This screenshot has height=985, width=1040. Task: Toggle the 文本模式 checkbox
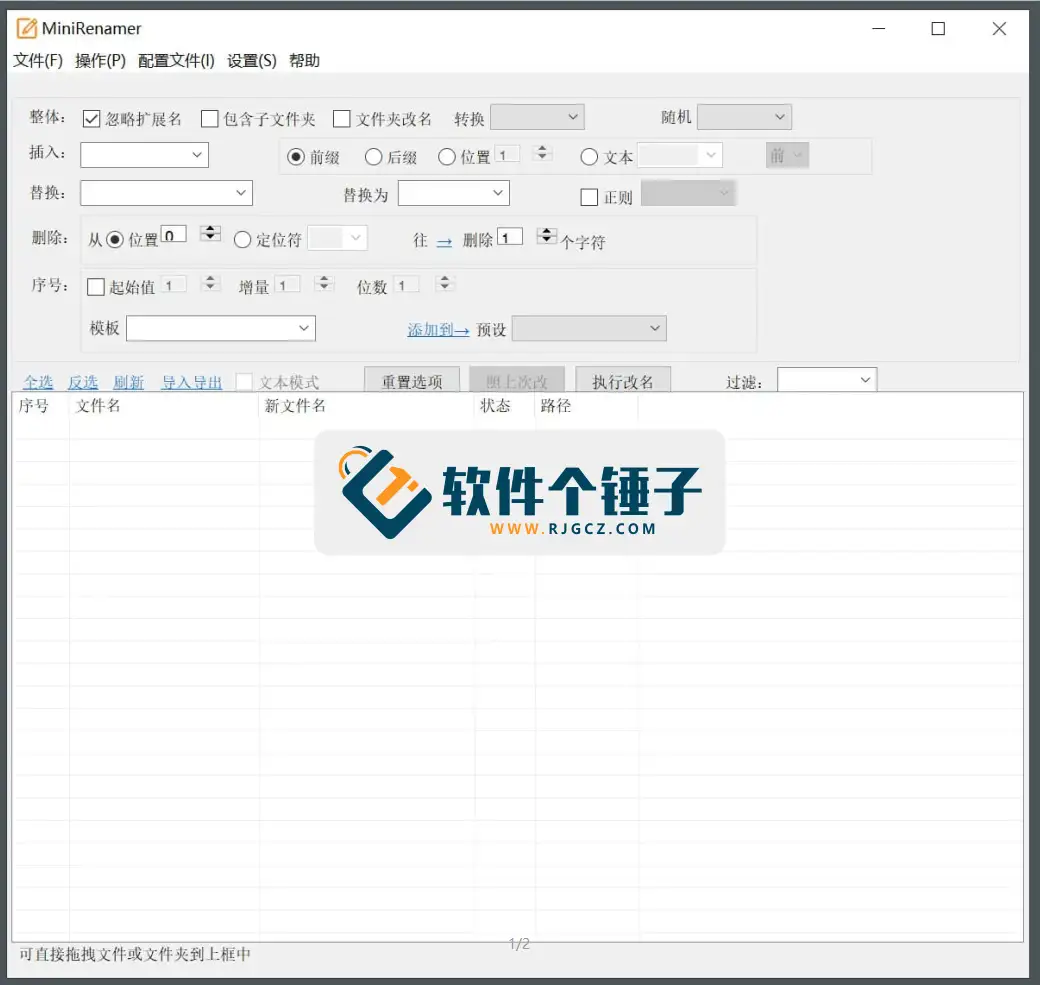point(244,382)
